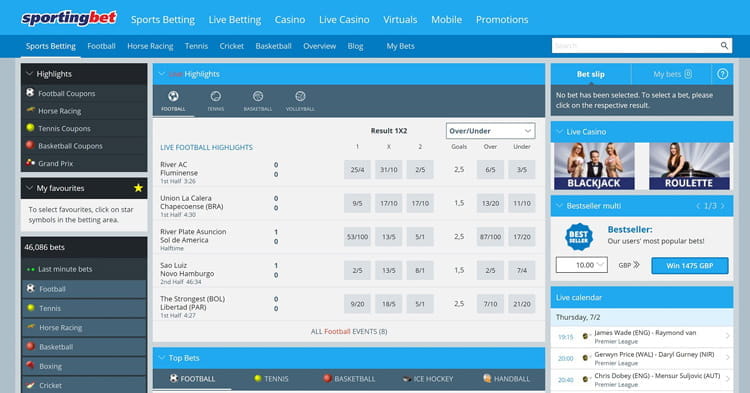Collapse the Highlights sidebar section
The image size is (750, 393).
(30, 74)
